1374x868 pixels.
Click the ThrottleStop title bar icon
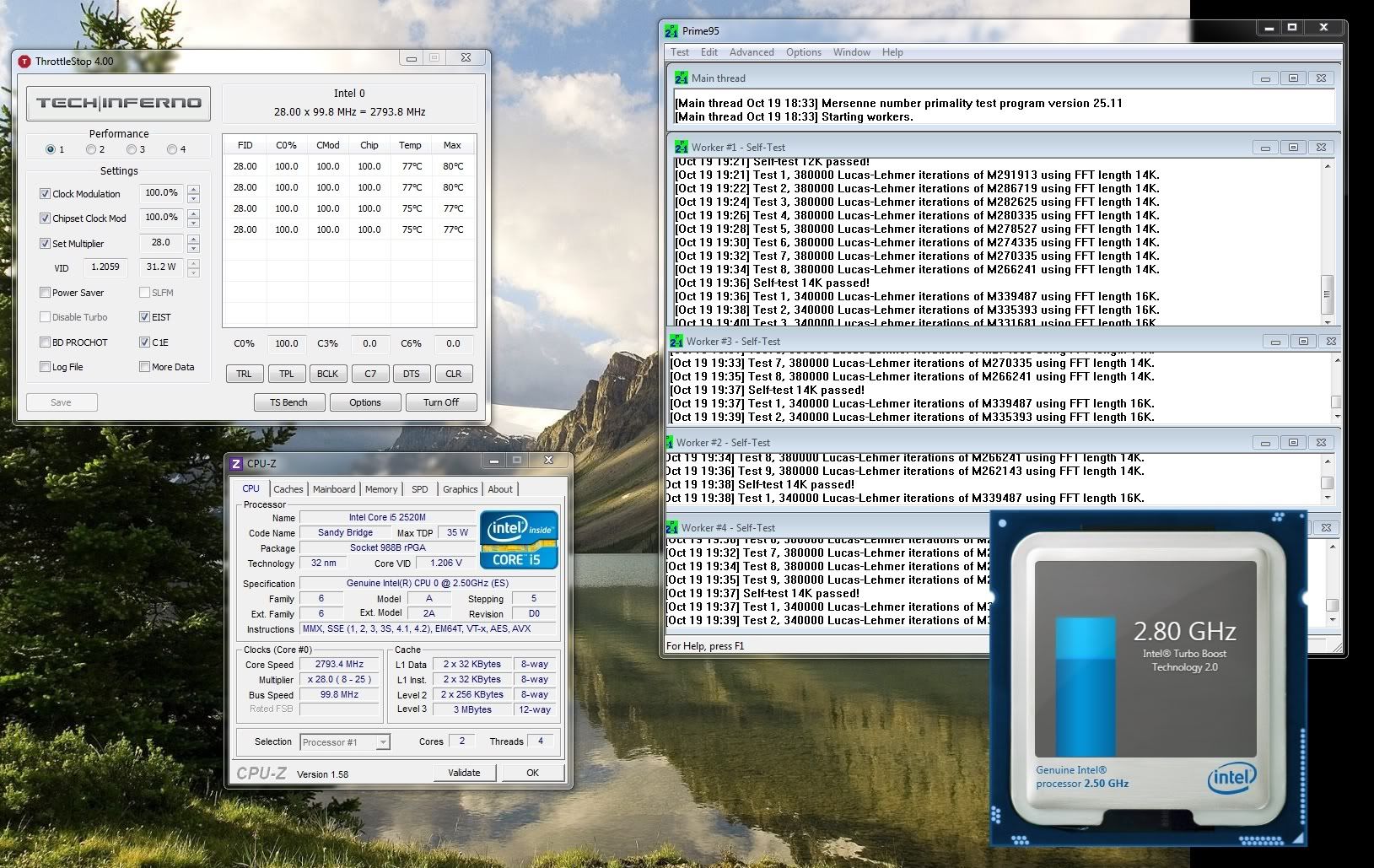point(24,62)
